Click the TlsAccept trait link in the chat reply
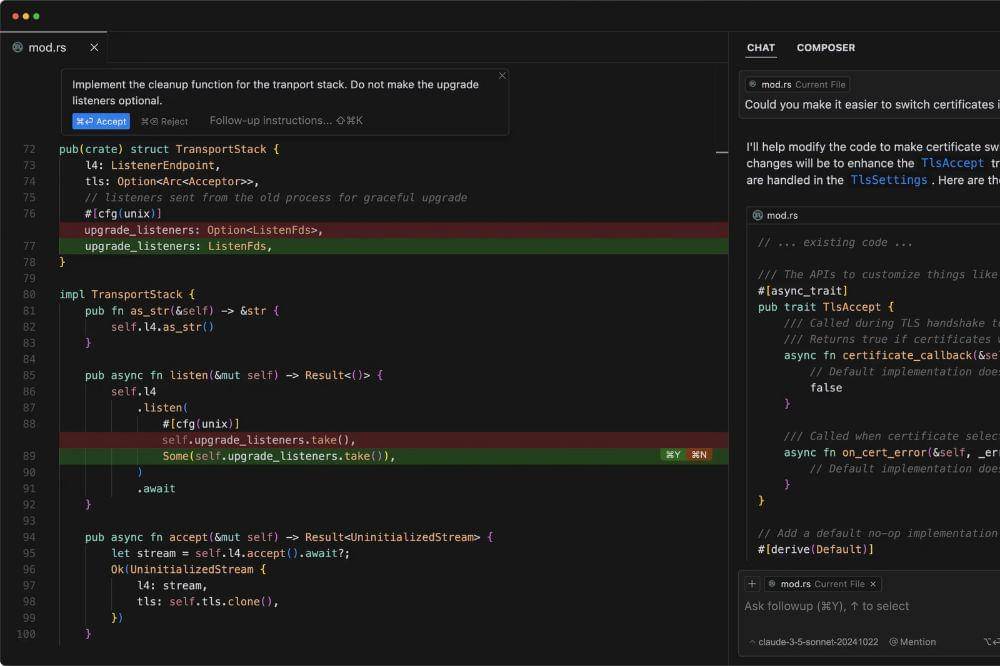 coord(952,163)
